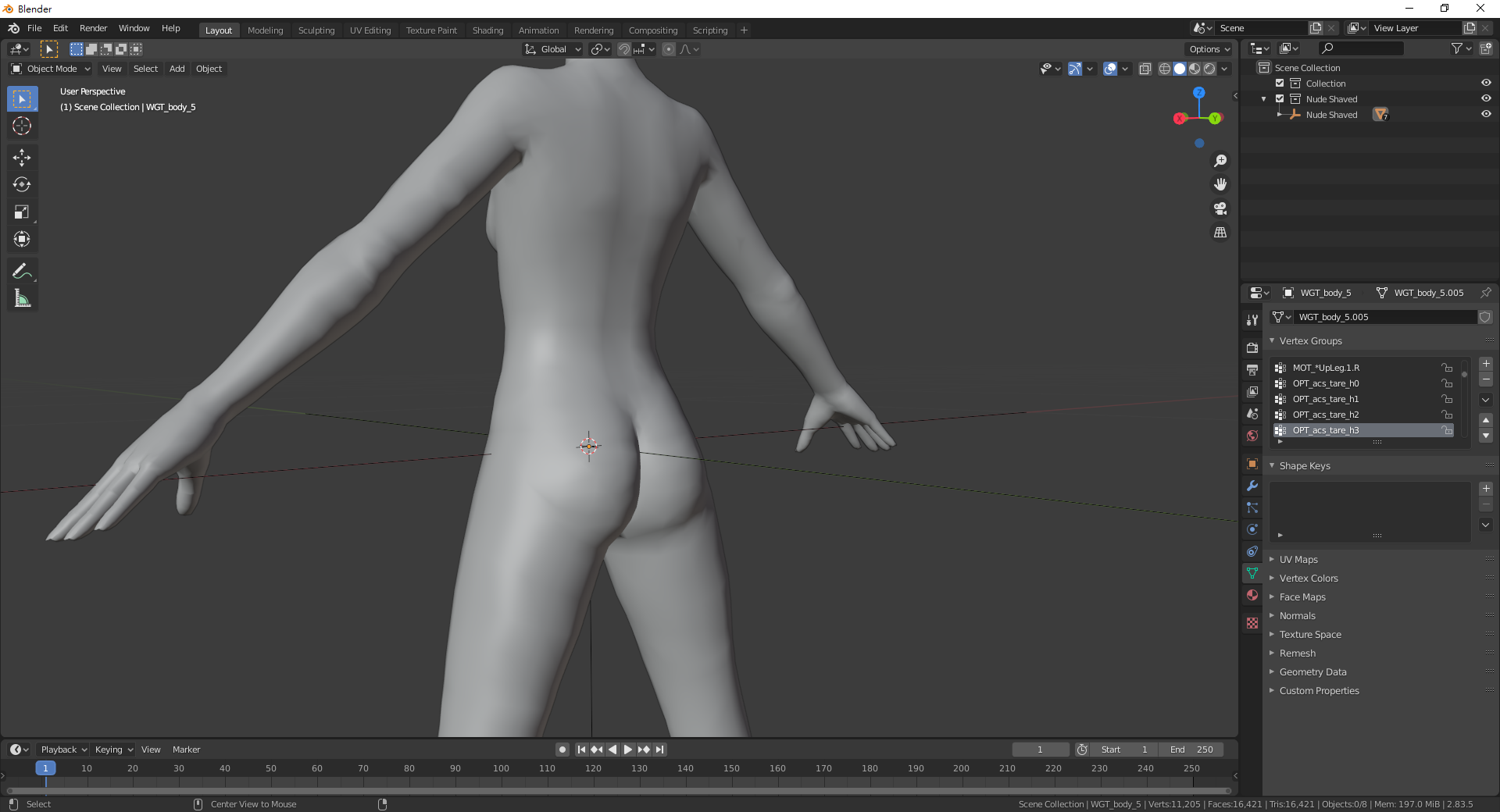Open the Modifier properties wrench tab
Screen dimensions: 1500x812
1252,486
